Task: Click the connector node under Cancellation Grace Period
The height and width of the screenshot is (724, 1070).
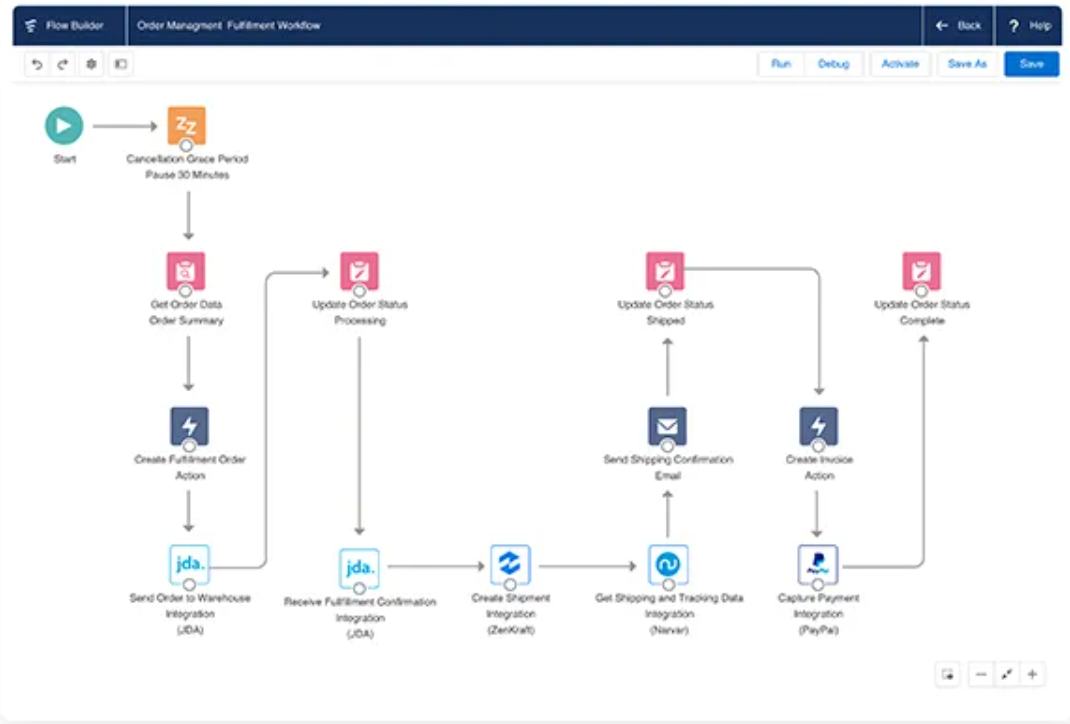Action: [186, 145]
